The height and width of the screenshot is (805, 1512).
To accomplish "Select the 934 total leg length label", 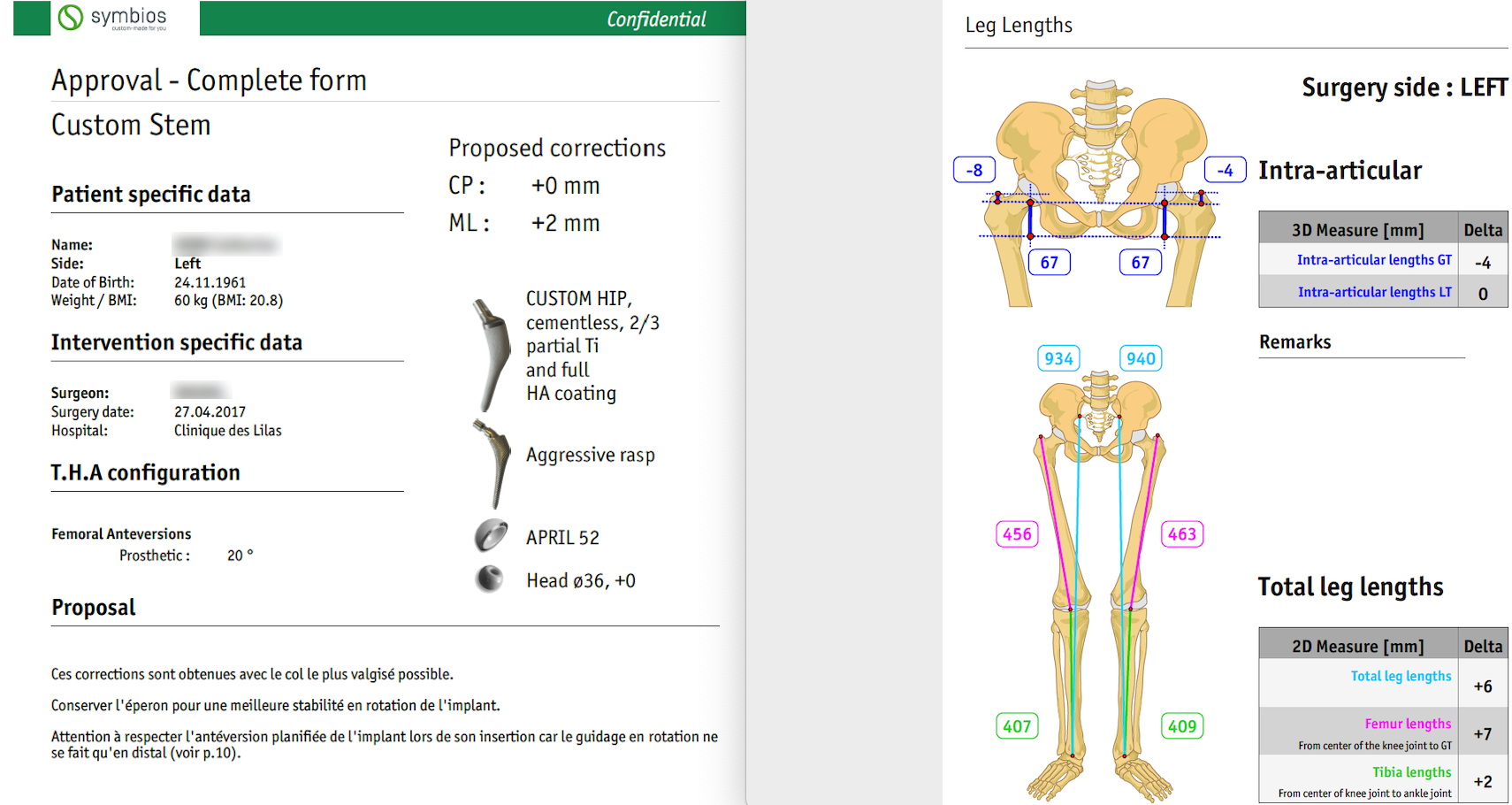I will click(1058, 358).
